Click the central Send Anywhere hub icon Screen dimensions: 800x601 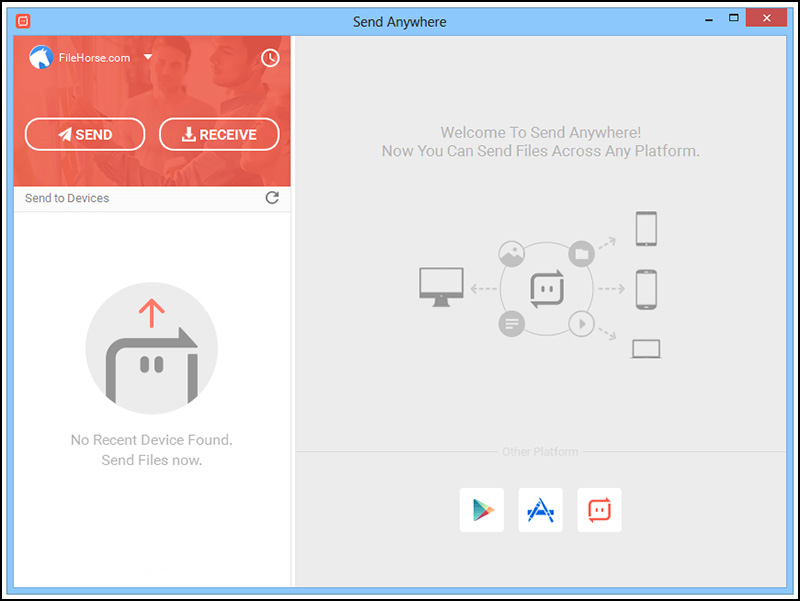coord(546,289)
